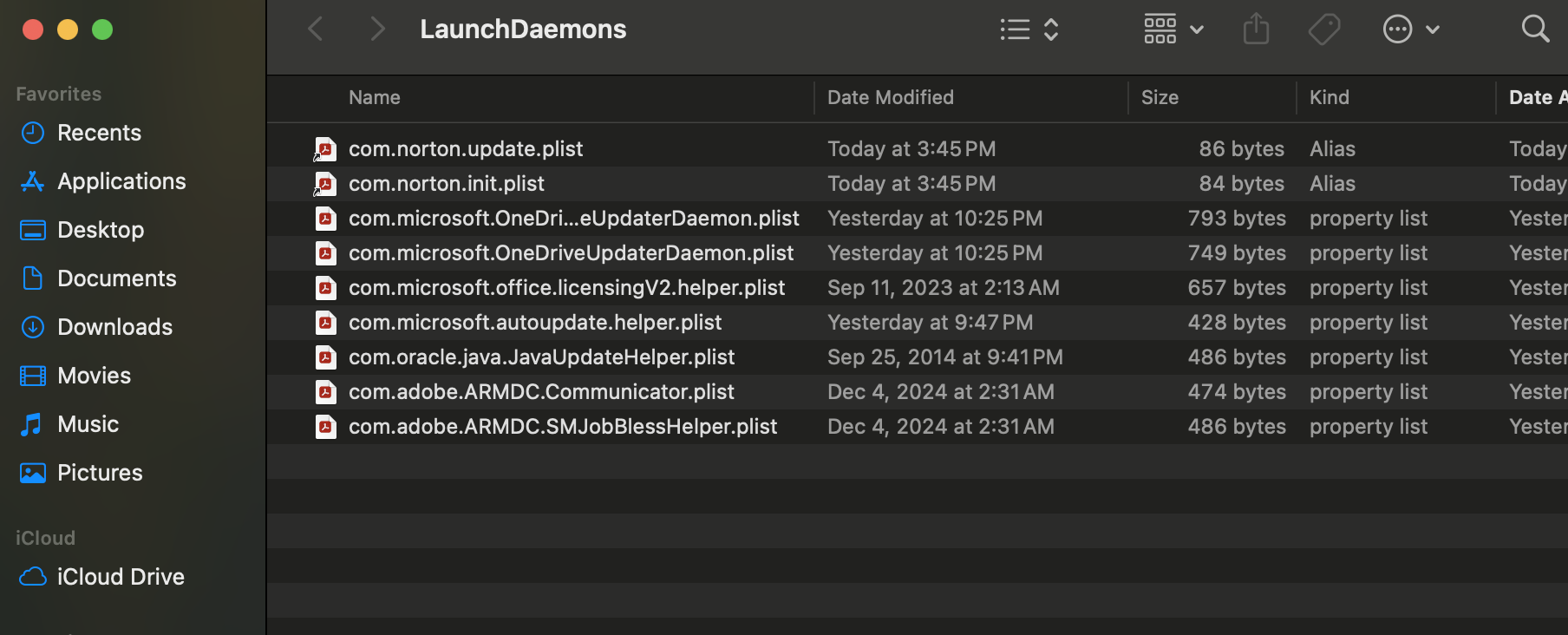Sort by the Date Modified column header
Screen dimensions: 1568x635
click(890, 98)
